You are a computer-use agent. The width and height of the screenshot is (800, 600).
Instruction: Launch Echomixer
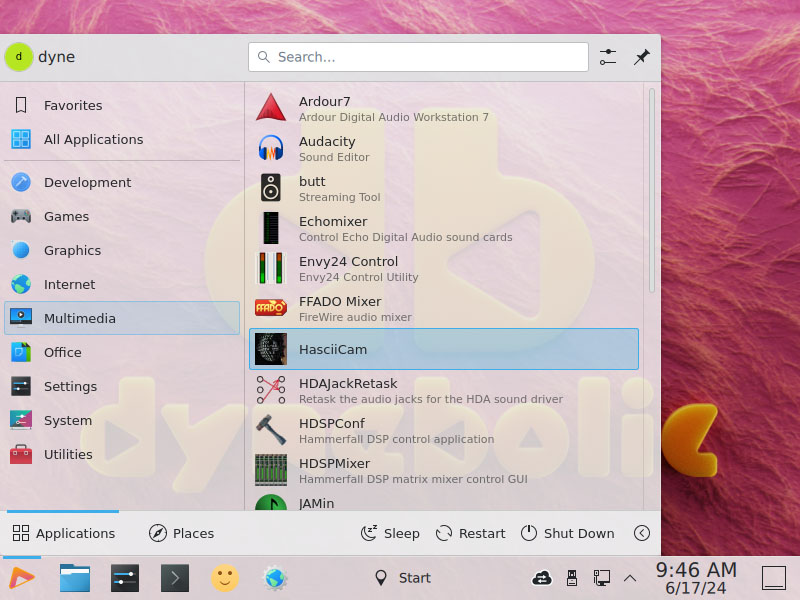coord(443,229)
